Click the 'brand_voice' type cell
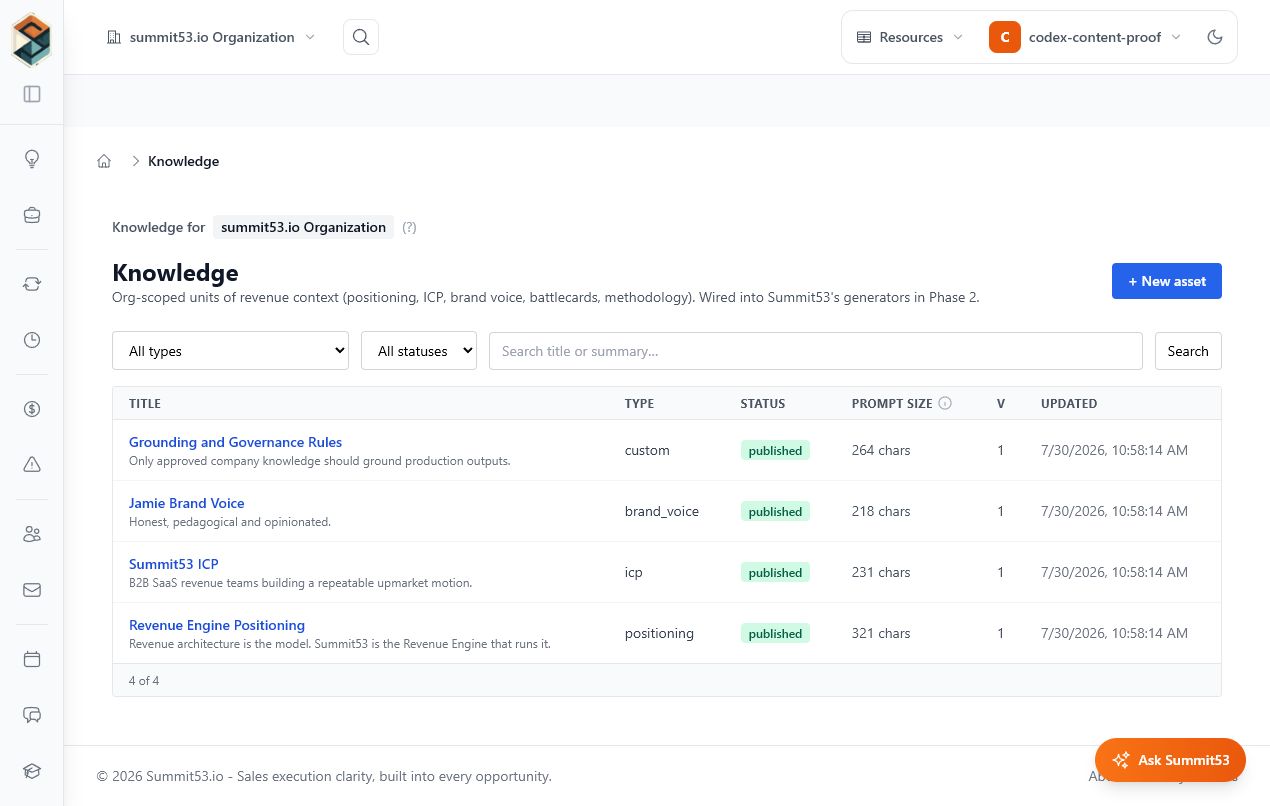The width and height of the screenshot is (1270, 806). coord(662,511)
